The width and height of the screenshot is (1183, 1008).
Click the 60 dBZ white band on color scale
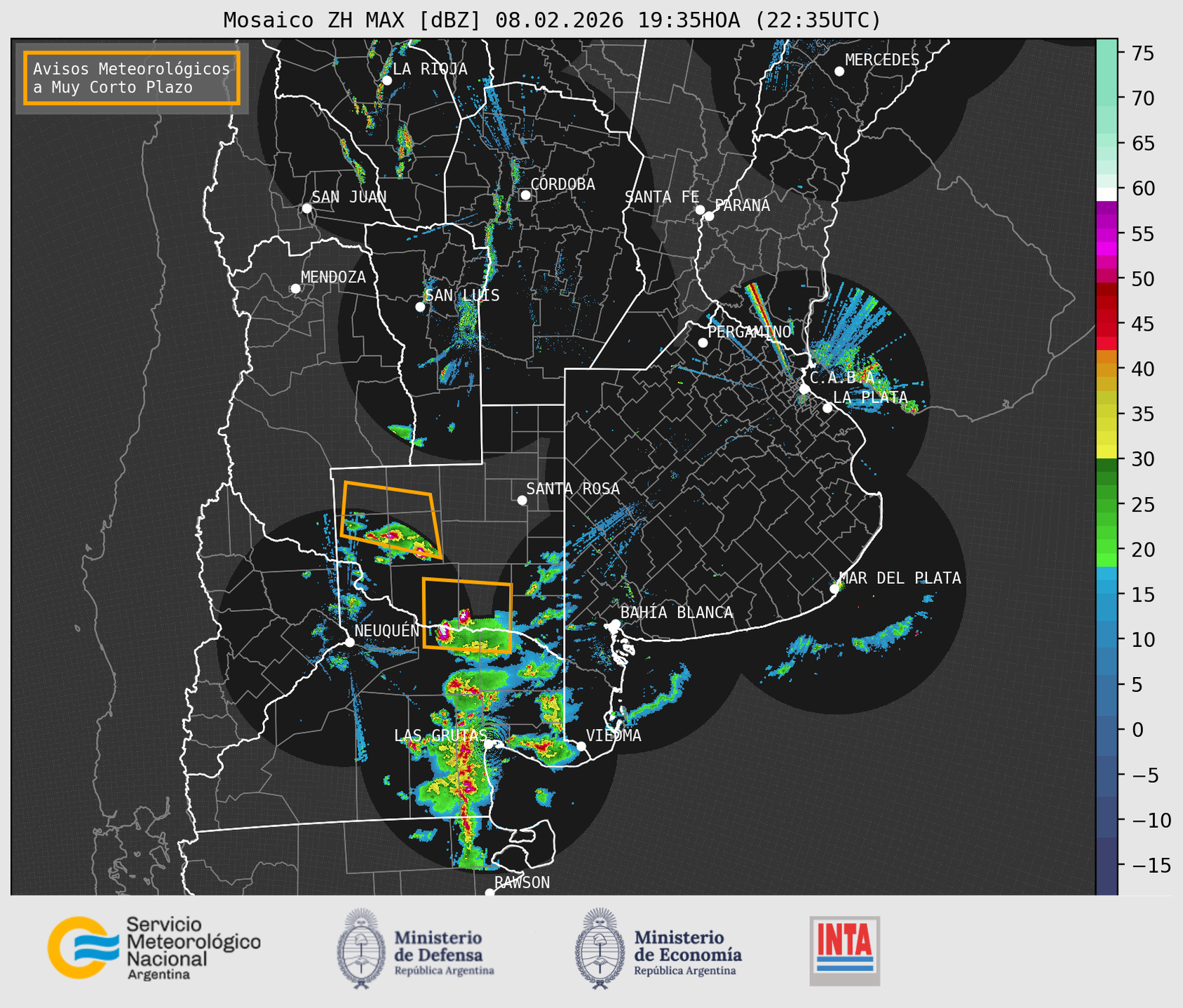1107,194
